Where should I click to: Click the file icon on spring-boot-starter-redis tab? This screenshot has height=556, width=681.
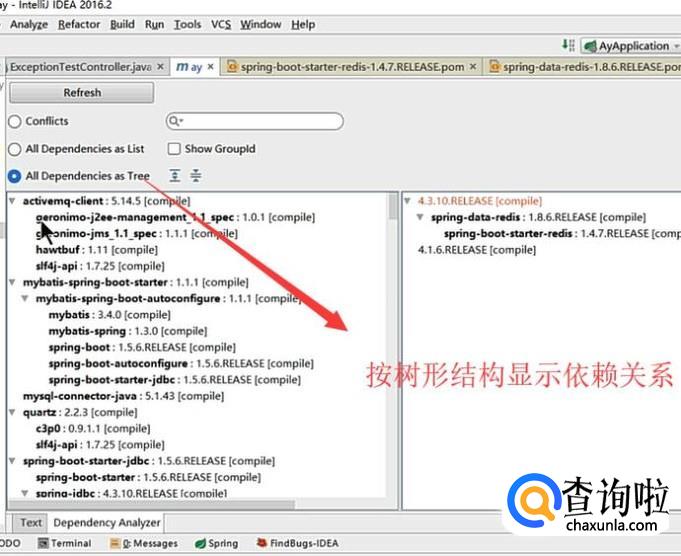tap(232, 66)
